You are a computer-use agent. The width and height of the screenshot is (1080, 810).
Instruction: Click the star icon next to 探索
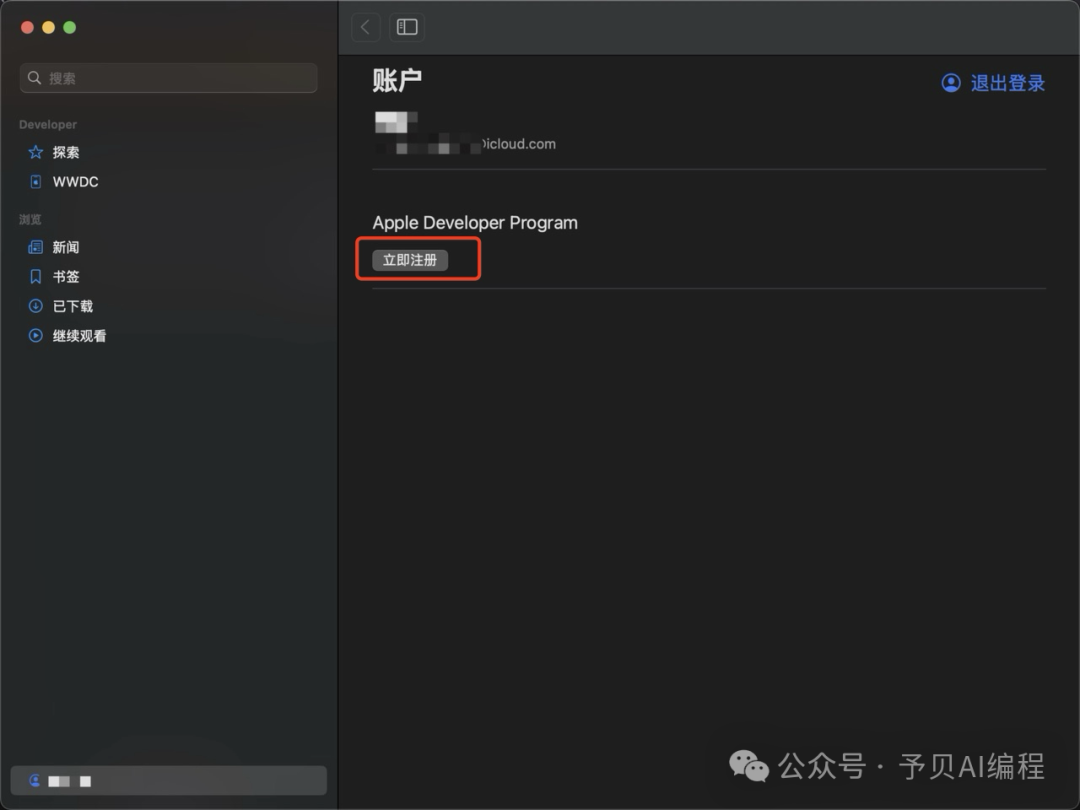35,152
